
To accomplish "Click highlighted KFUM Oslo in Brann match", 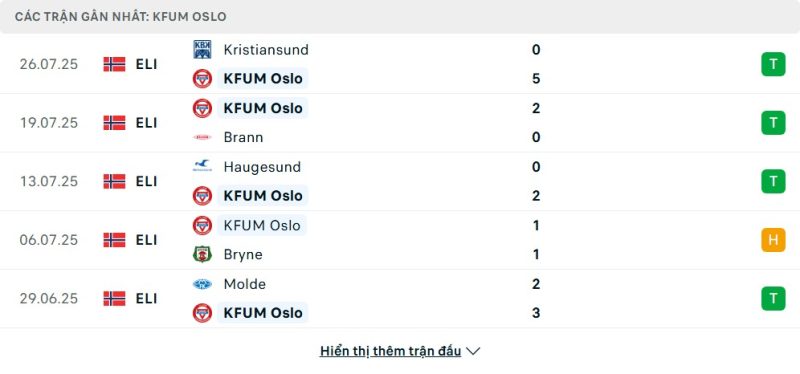I will point(263,108).
